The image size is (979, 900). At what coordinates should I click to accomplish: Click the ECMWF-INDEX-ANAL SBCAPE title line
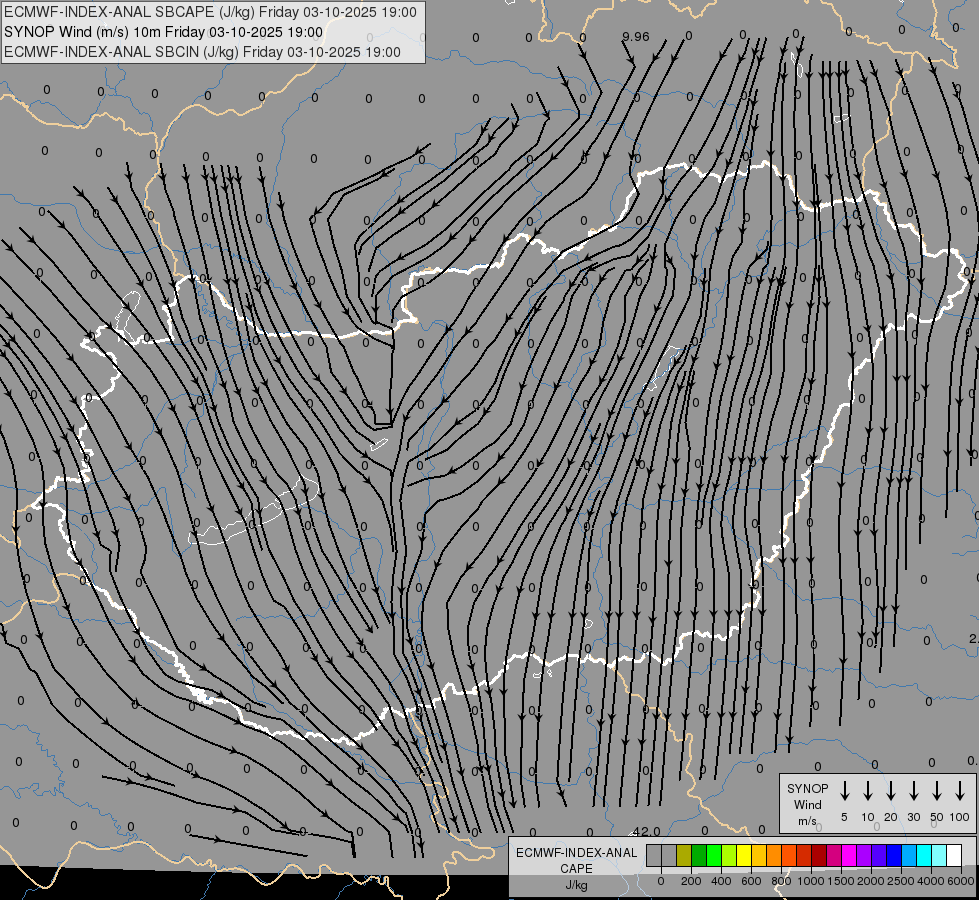pos(212,12)
